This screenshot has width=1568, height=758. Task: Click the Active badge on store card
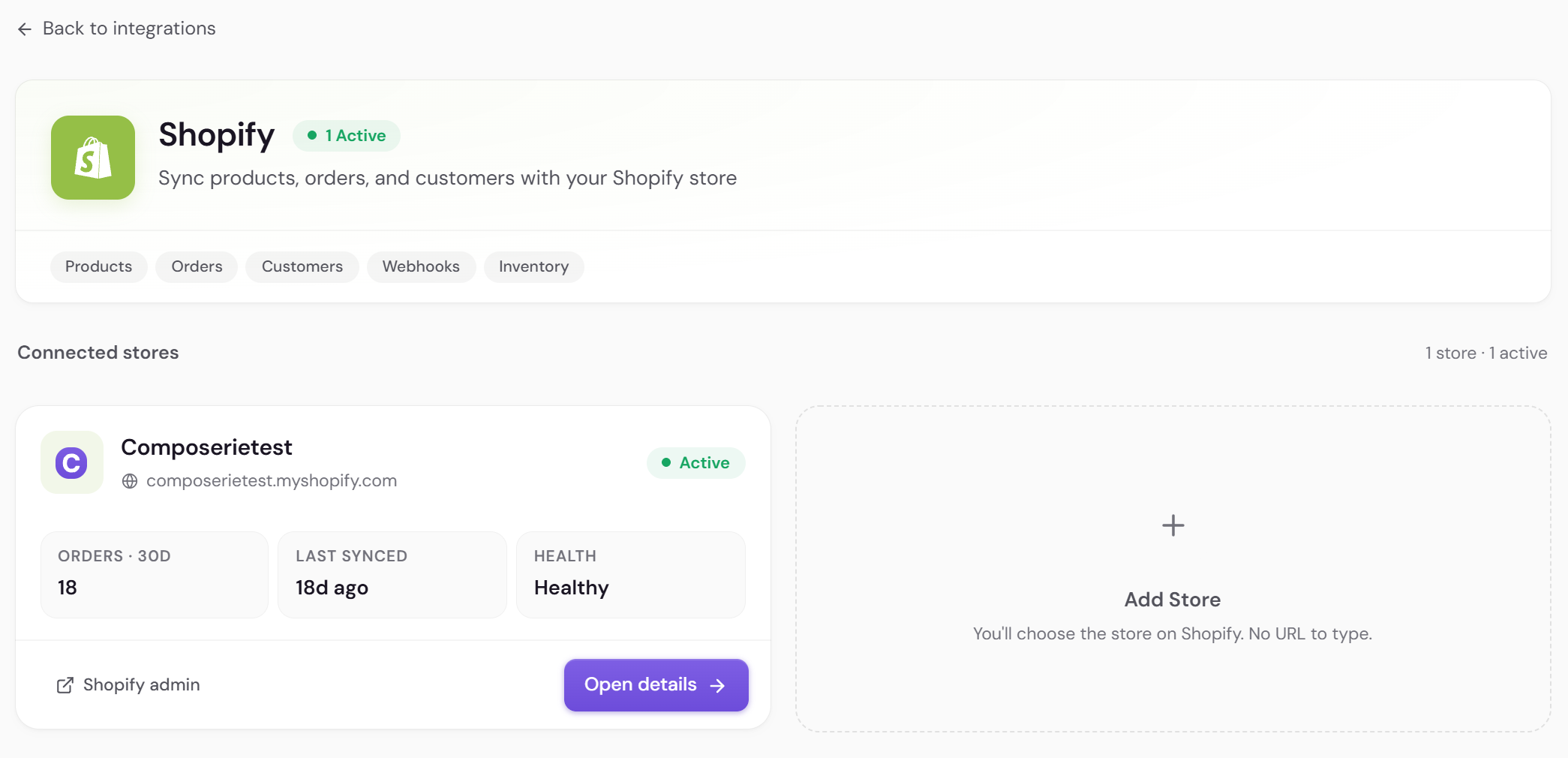[696, 463]
